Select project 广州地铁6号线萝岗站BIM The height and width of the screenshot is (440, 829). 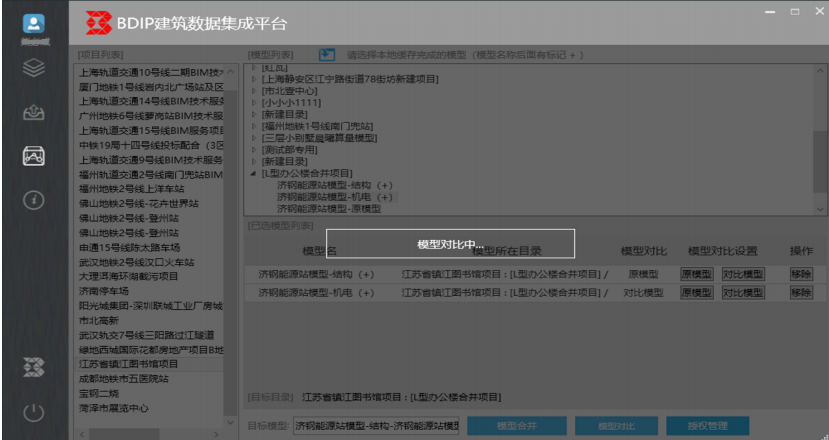coord(149,116)
